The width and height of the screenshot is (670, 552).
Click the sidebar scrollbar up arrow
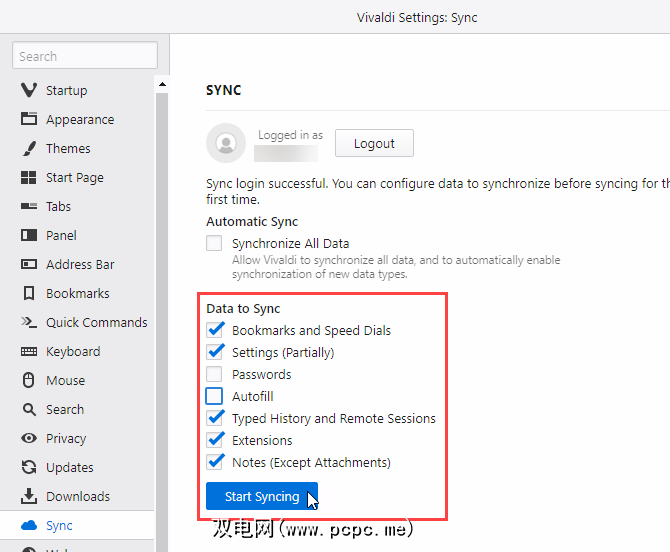point(162,84)
